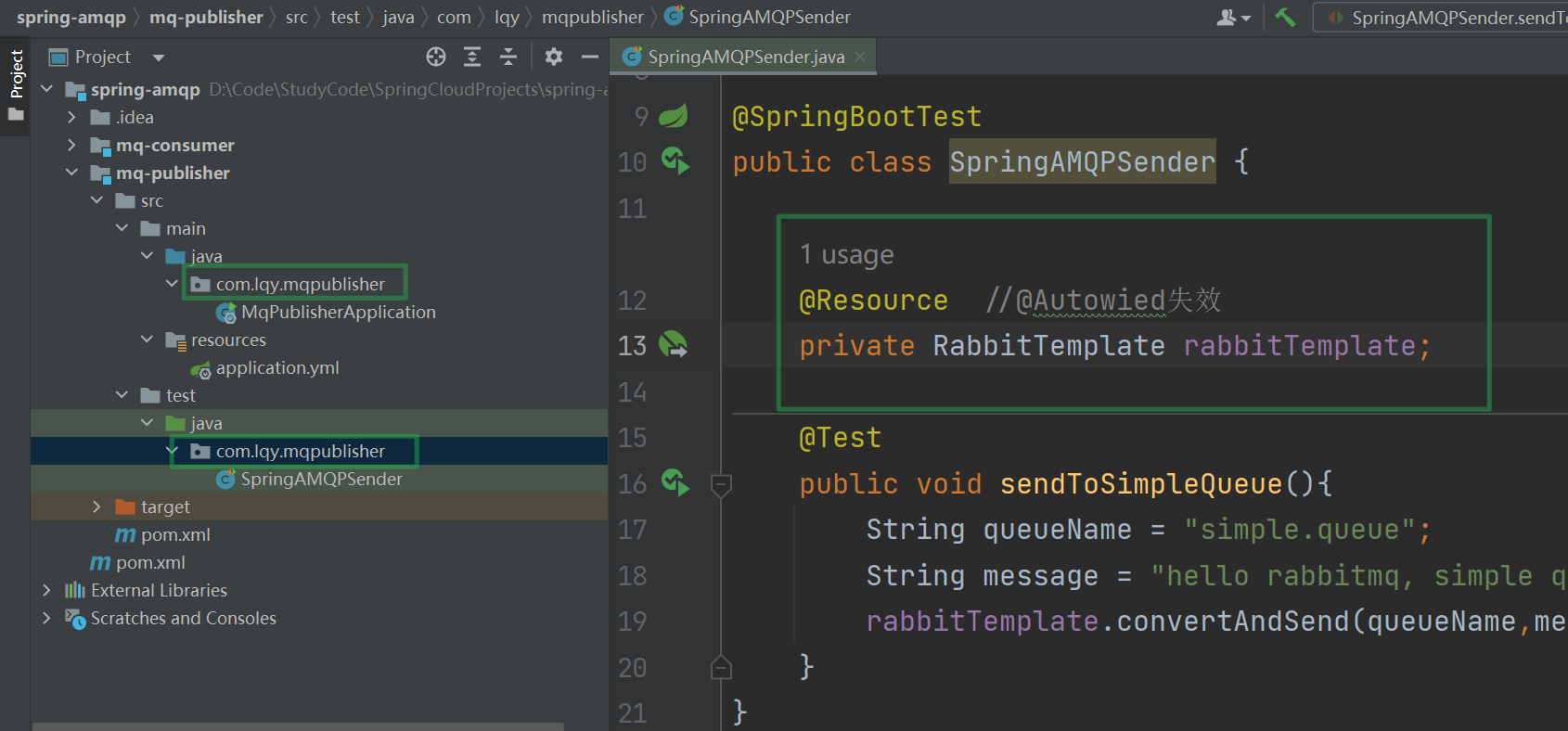Expand the mq-consumer module
This screenshot has width=1568, height=731.
click(72, 145)
